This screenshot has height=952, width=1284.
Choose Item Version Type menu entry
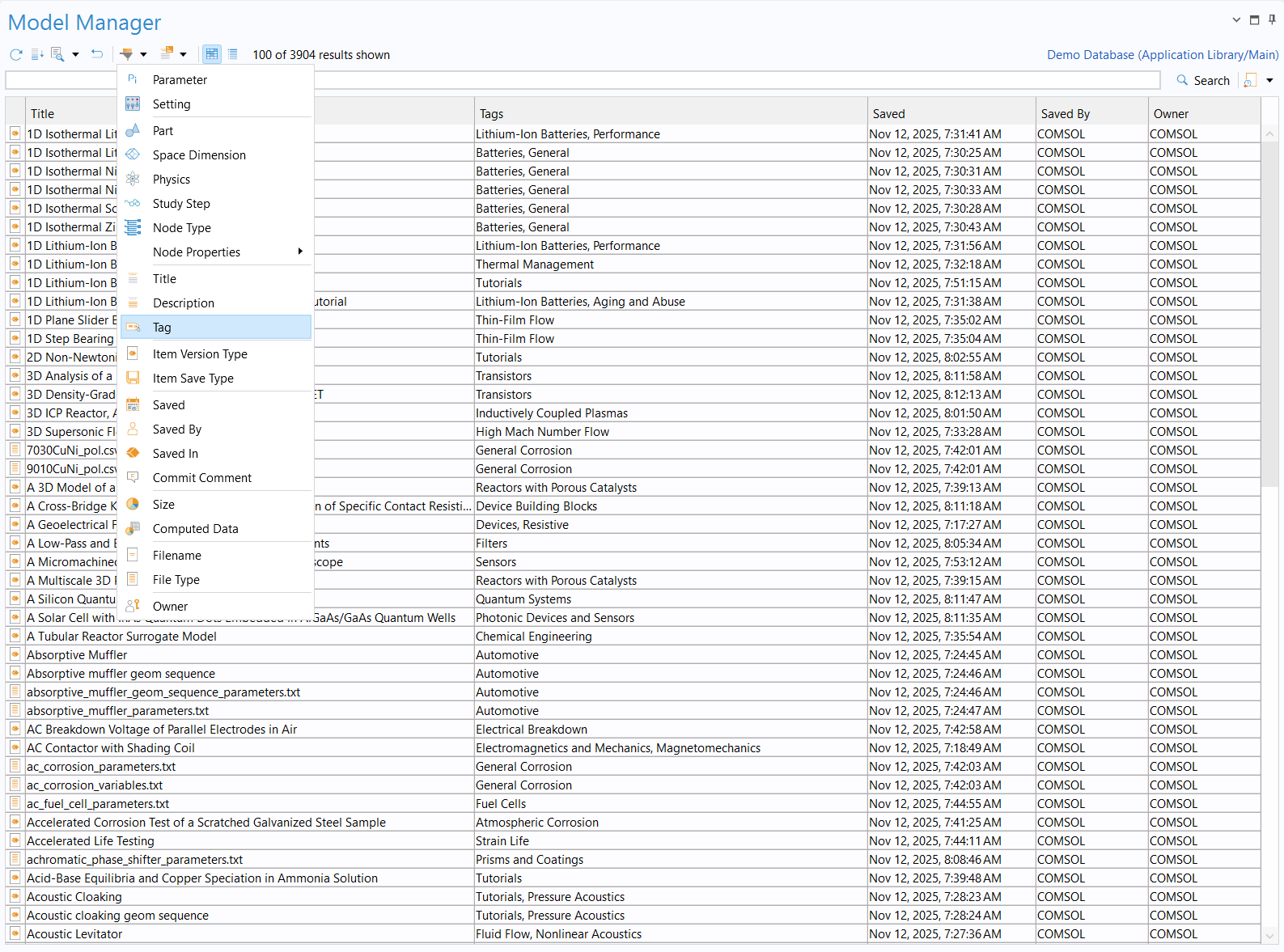(x=216, y=354)
